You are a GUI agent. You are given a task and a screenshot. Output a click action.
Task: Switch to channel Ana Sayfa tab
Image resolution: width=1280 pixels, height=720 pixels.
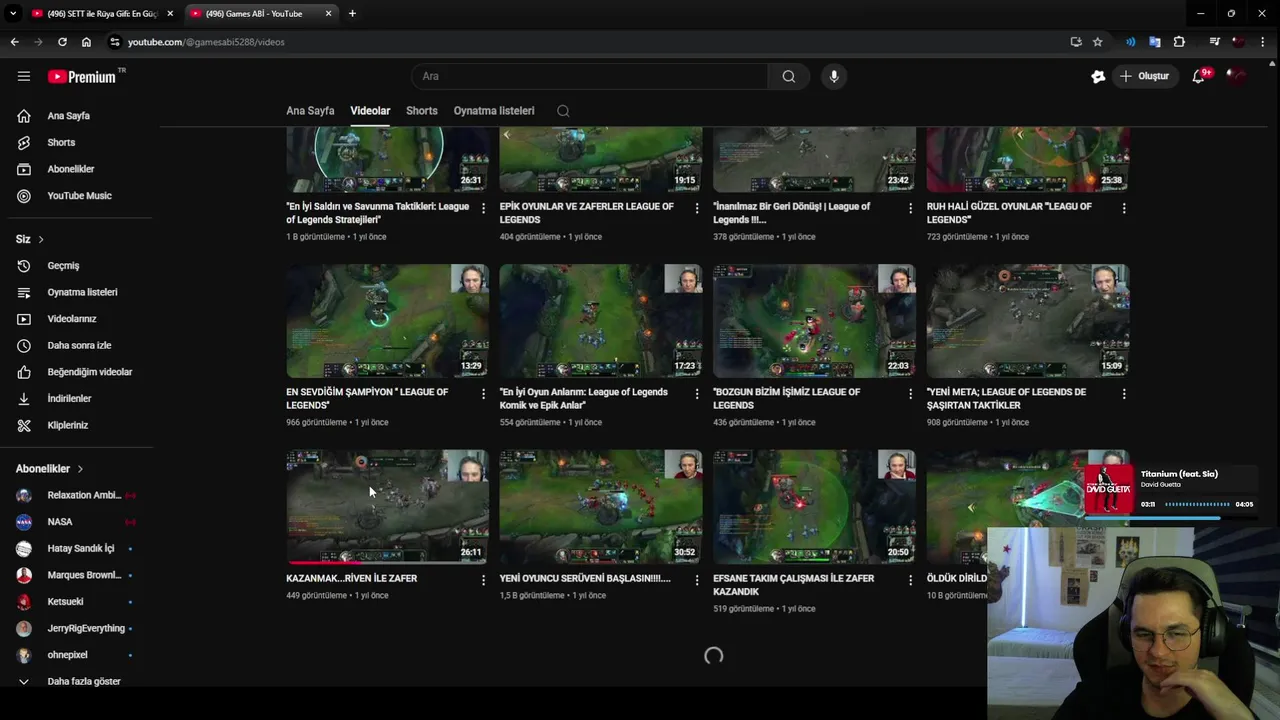coord(310,111)
